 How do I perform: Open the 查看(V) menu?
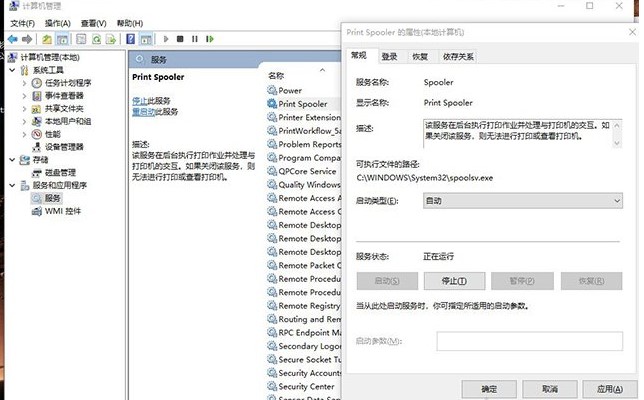coord(94,23)
